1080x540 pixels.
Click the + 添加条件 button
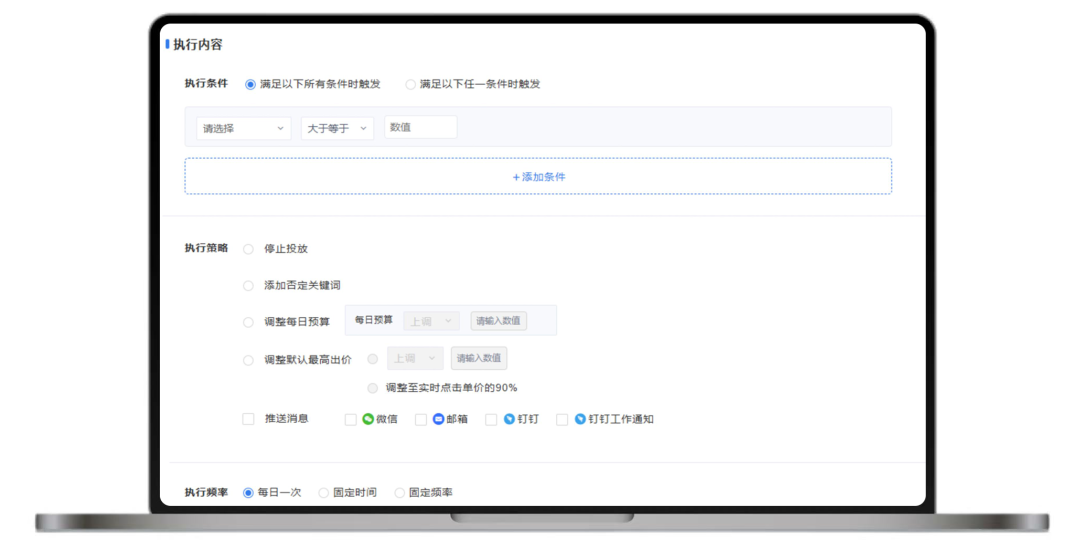538,176
